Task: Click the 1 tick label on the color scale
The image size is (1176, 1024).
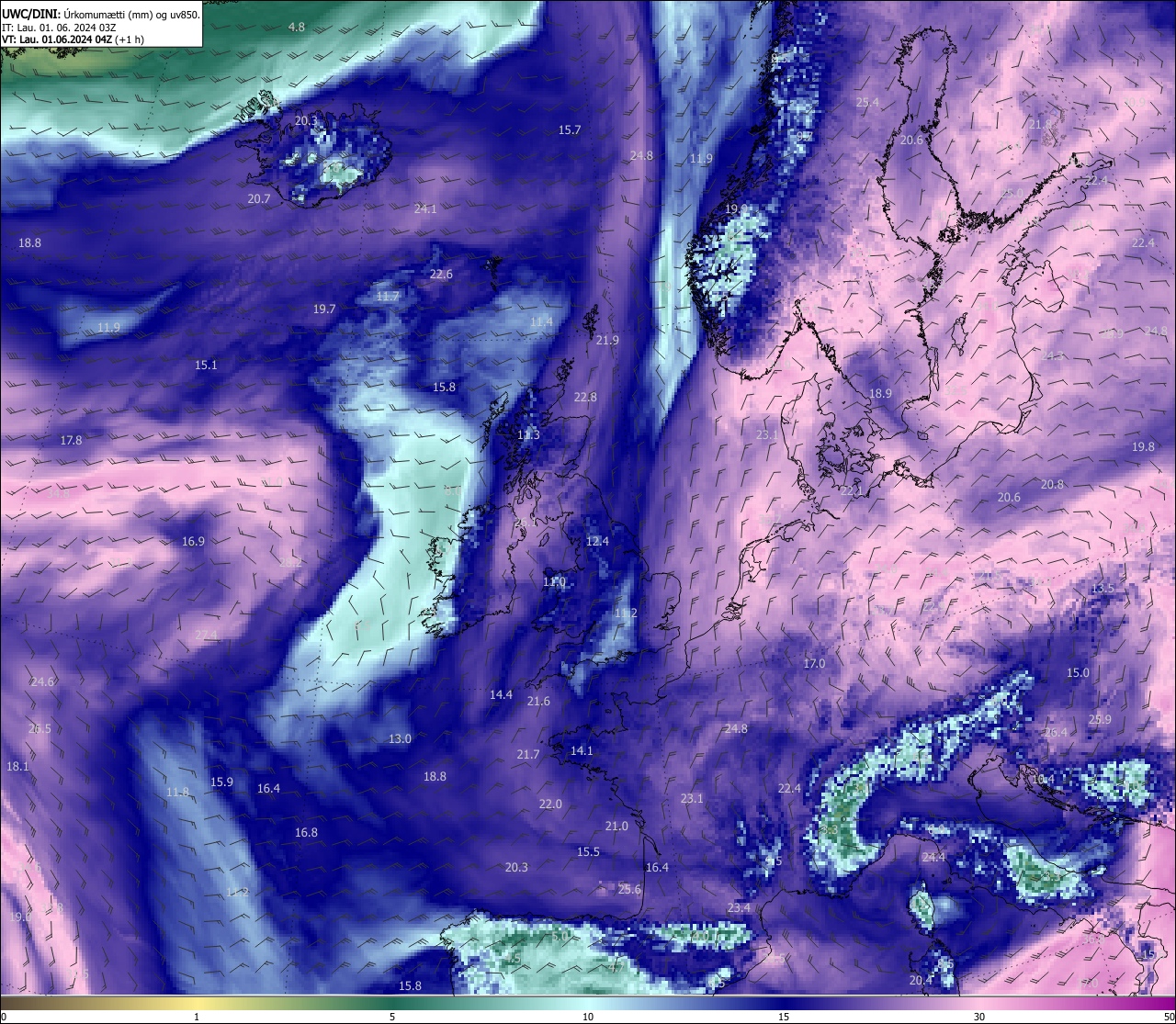Action: [197, 1017]
